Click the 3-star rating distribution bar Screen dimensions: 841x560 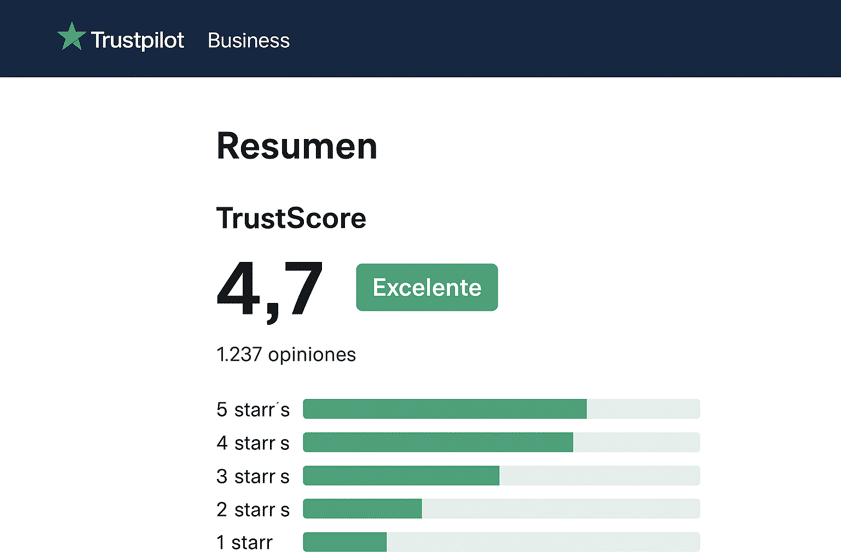[x=501, y=476]
